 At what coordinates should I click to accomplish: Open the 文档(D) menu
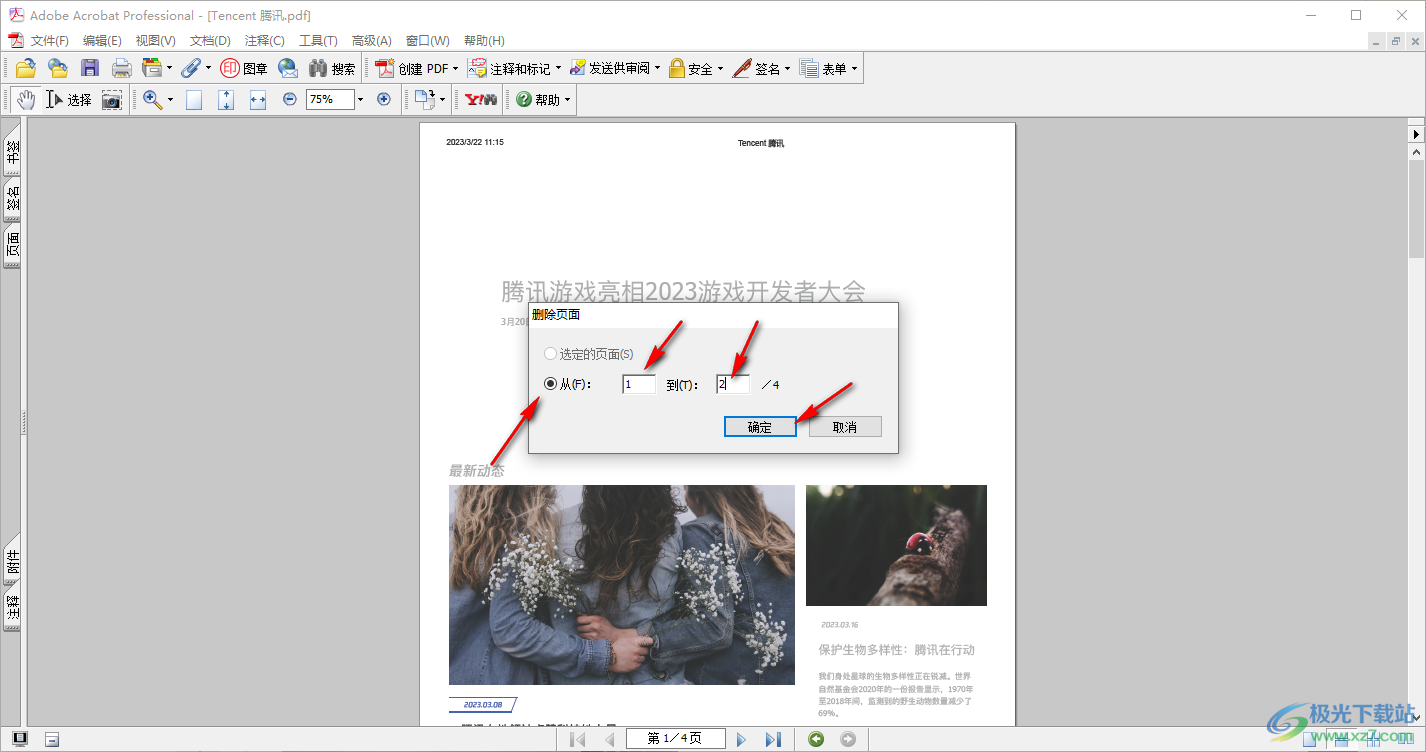click(210, 41)
